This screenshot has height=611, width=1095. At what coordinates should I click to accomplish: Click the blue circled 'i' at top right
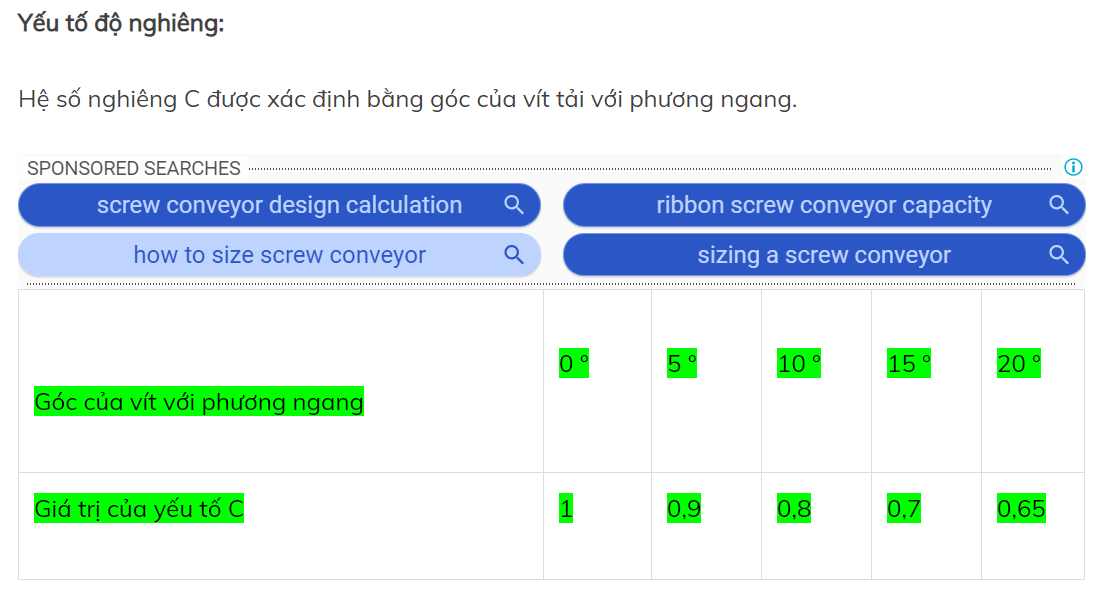(1075, 168)
